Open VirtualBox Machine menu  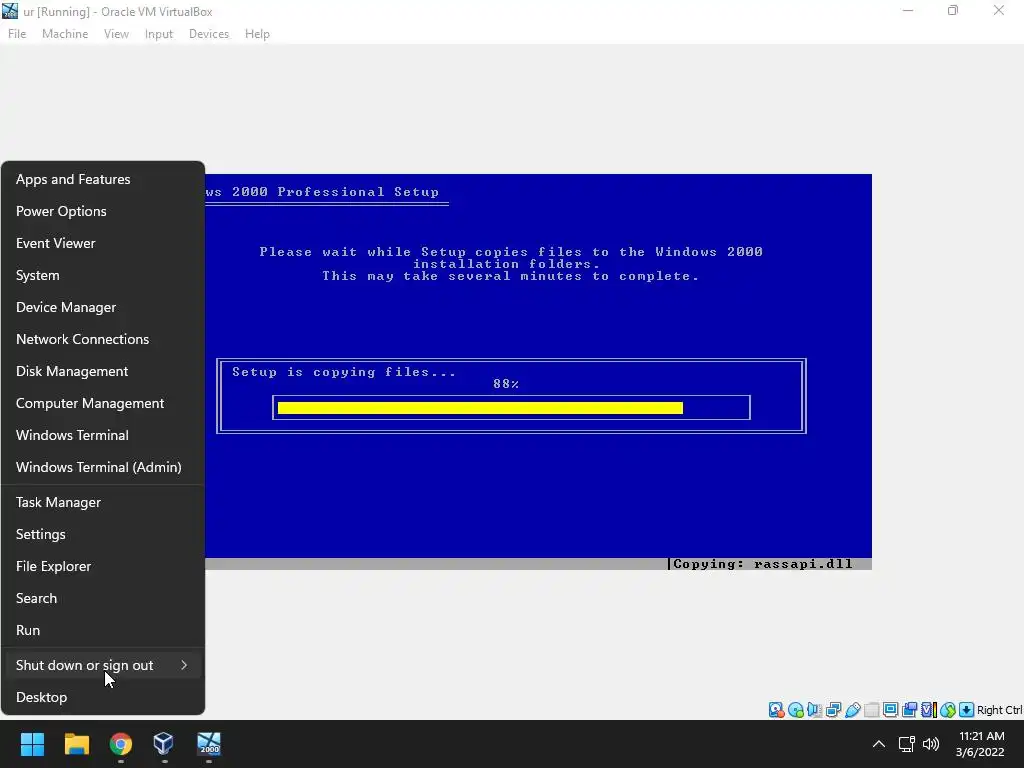pyautogui.click(x=65, y=34)
